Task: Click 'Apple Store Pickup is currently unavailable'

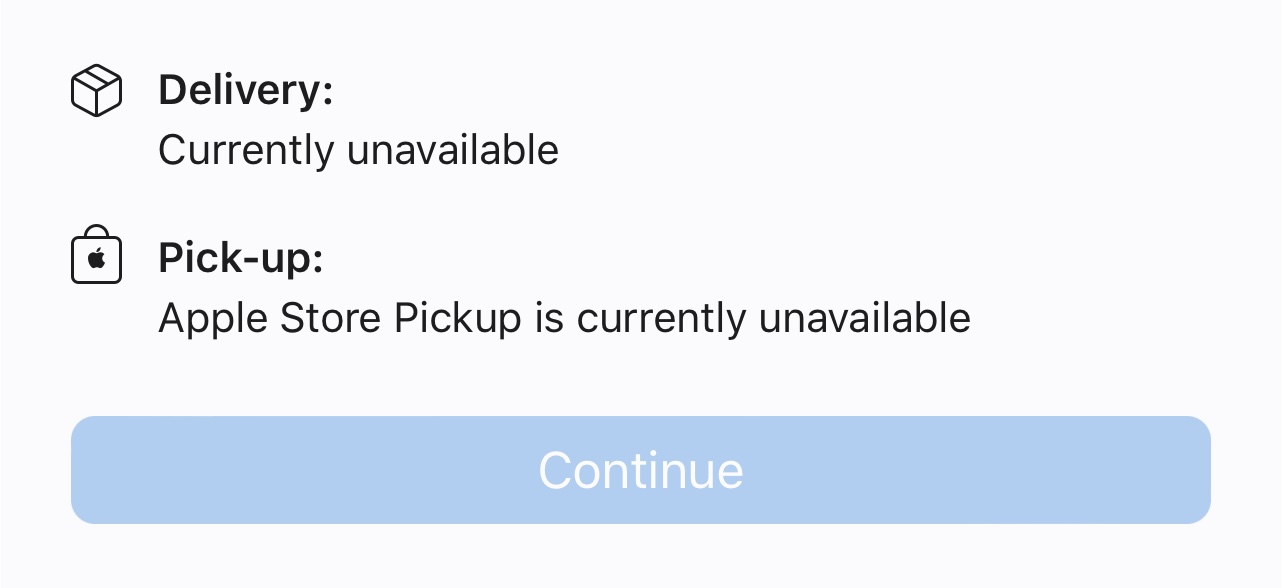Action: point(564,319)
